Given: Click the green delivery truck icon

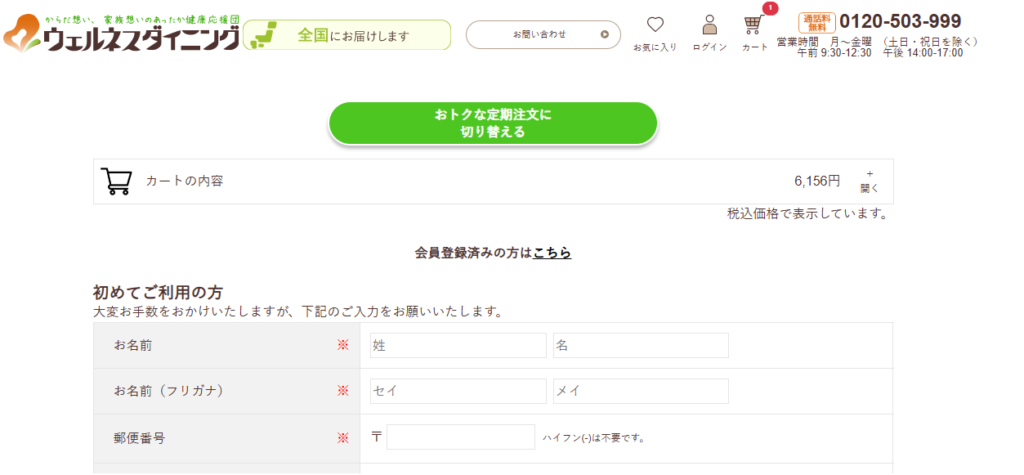Looking at the screenshot, I should tap(263, 35).
